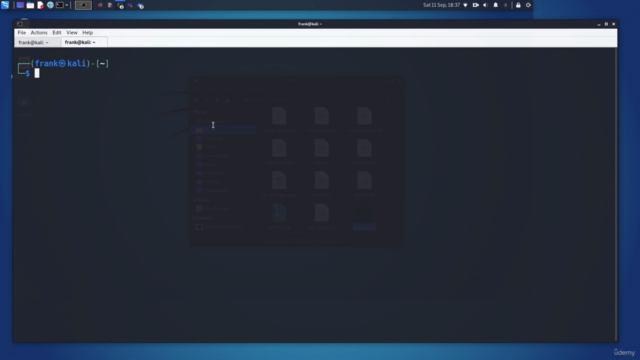
Task: Expand the terminal launcher dropdown arrow
Action: 67,5
